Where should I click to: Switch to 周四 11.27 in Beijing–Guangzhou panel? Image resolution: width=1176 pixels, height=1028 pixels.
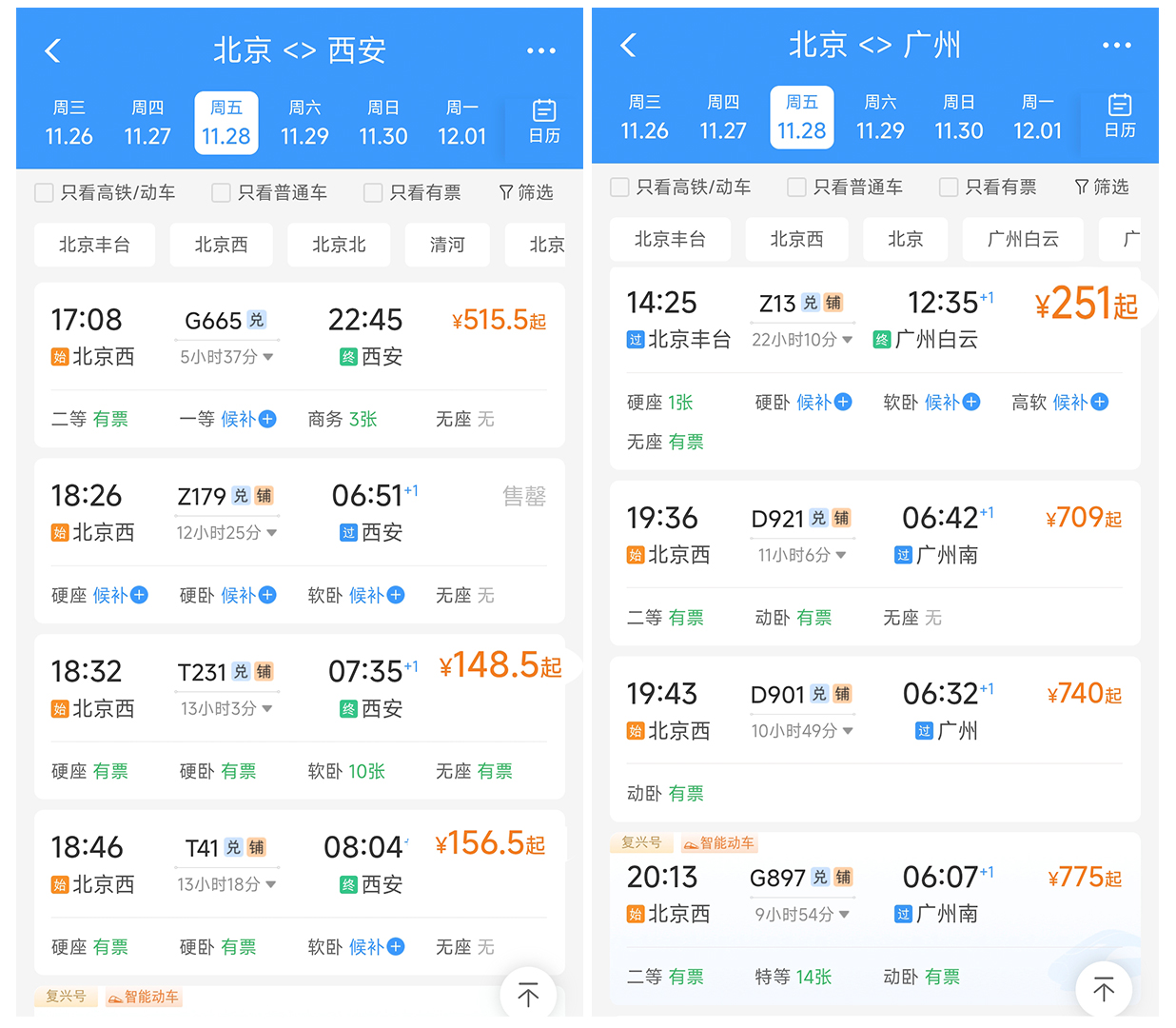(723, 117)
